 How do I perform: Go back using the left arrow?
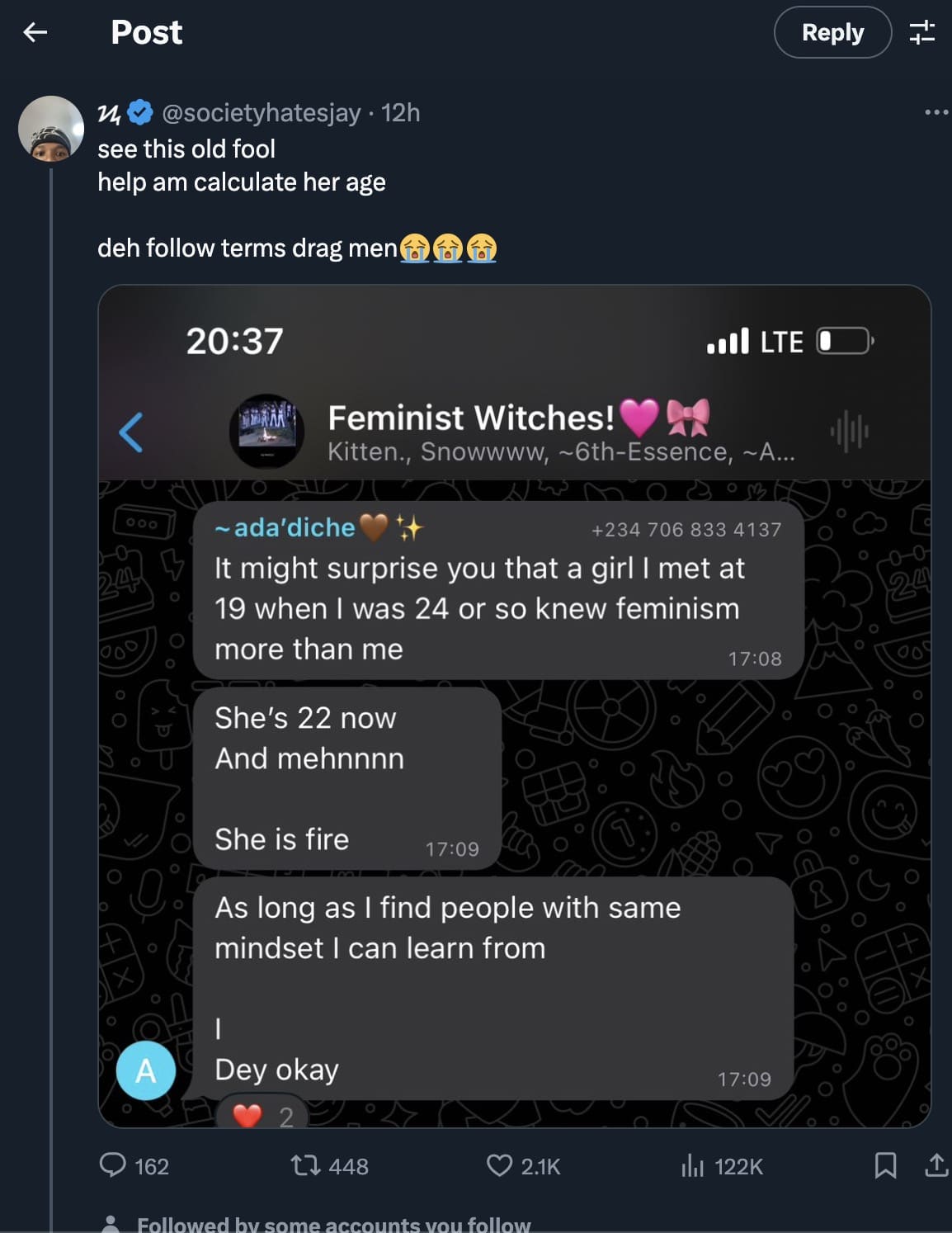35,32
